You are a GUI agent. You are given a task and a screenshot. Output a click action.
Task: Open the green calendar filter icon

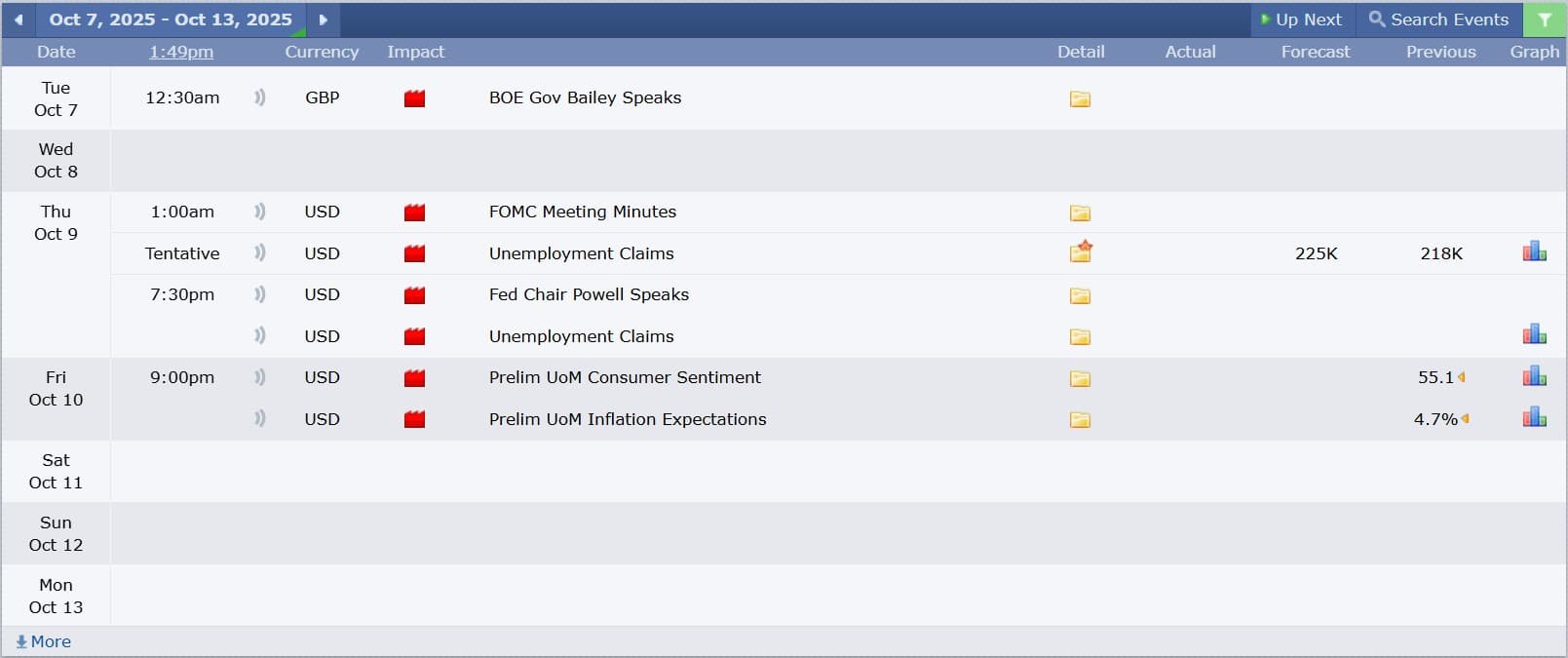(1545, 19)
